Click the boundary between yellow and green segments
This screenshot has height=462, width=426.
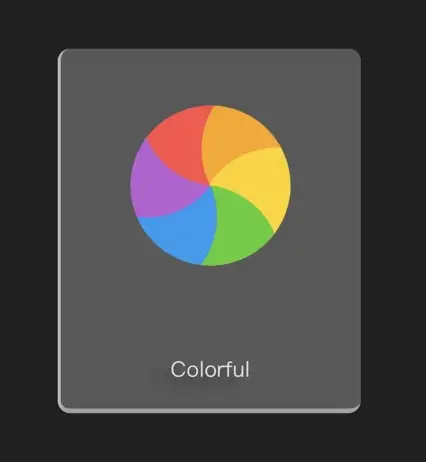click(x=253, y=202)
